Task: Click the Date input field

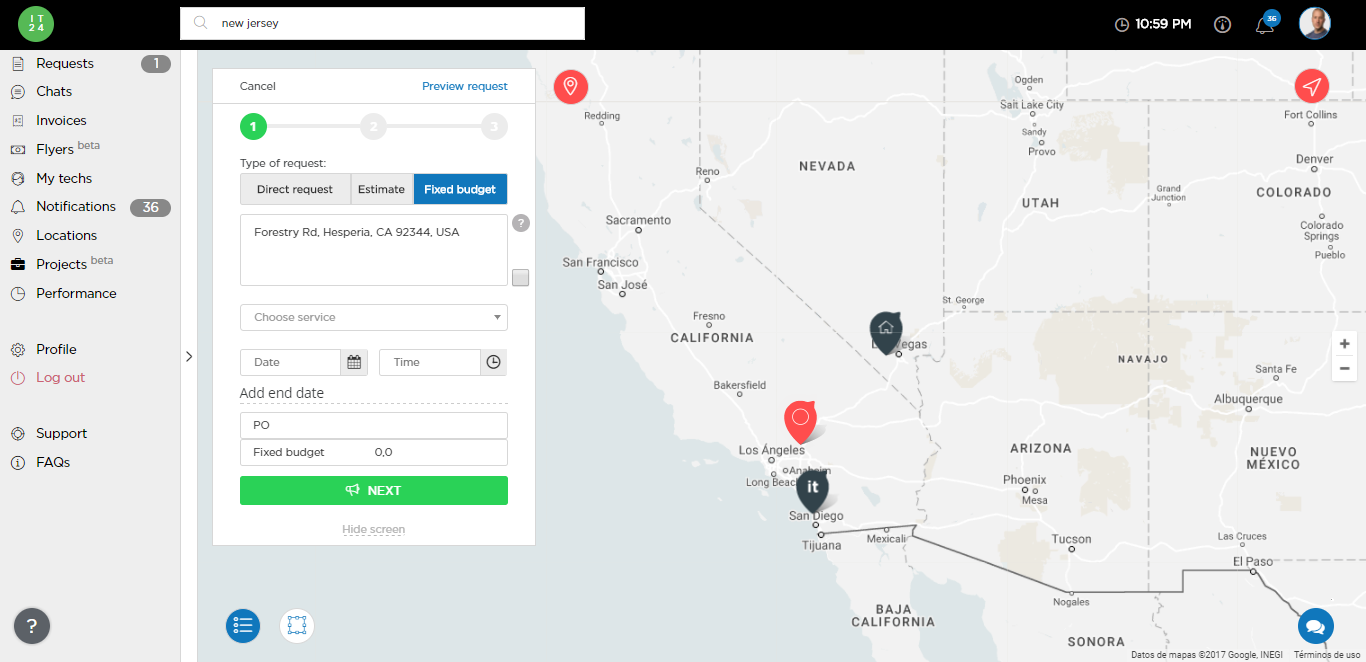Action: (291, 362)
